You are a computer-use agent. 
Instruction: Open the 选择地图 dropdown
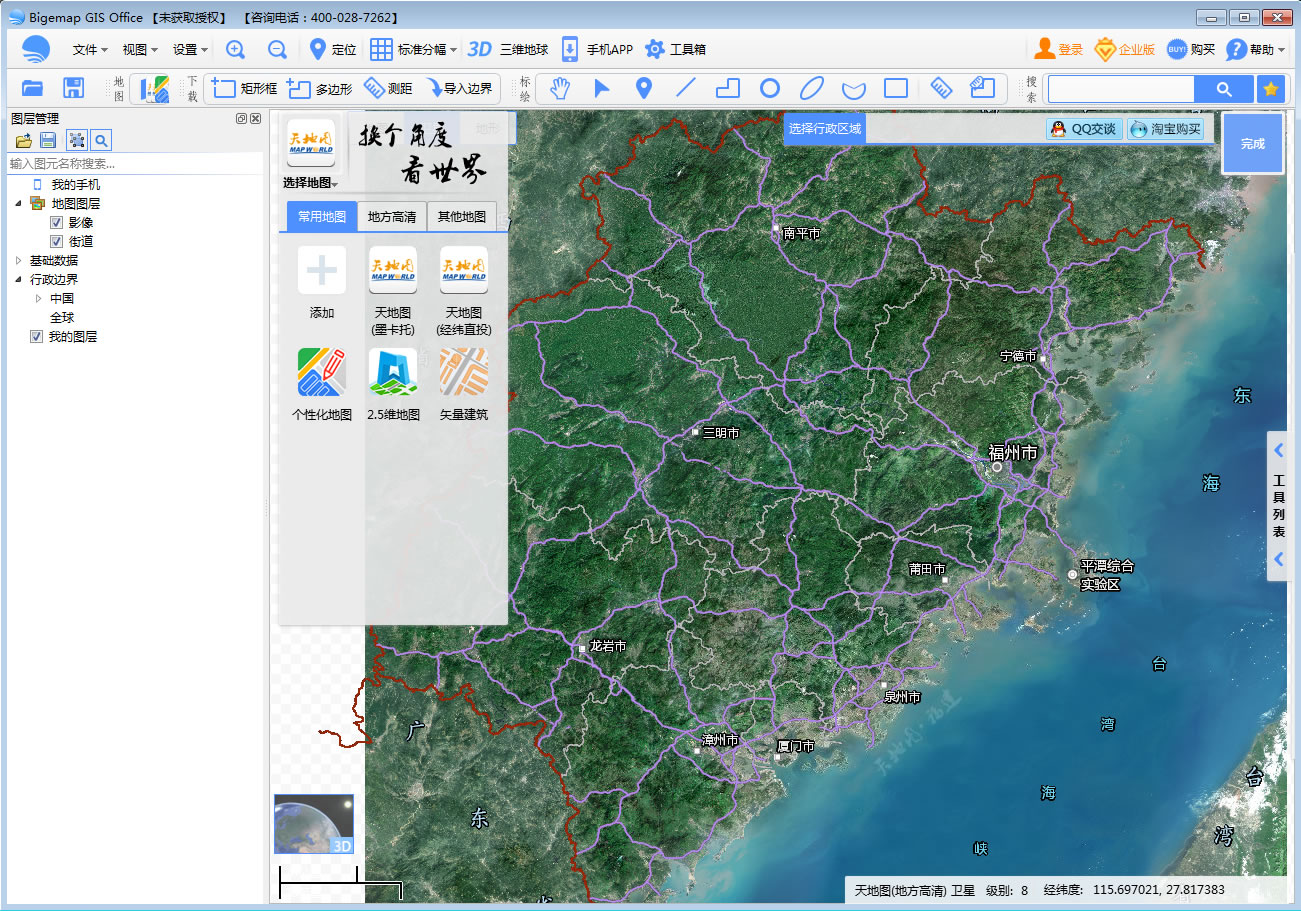(x=311, y=183)
